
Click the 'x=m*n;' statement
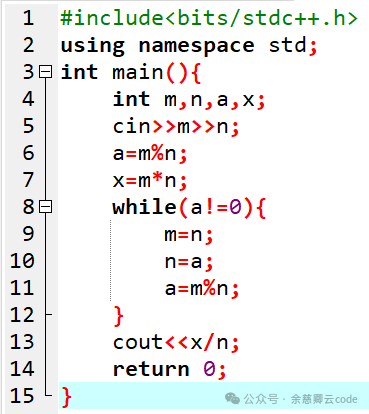pyautogui.click(x=150, y=181)
